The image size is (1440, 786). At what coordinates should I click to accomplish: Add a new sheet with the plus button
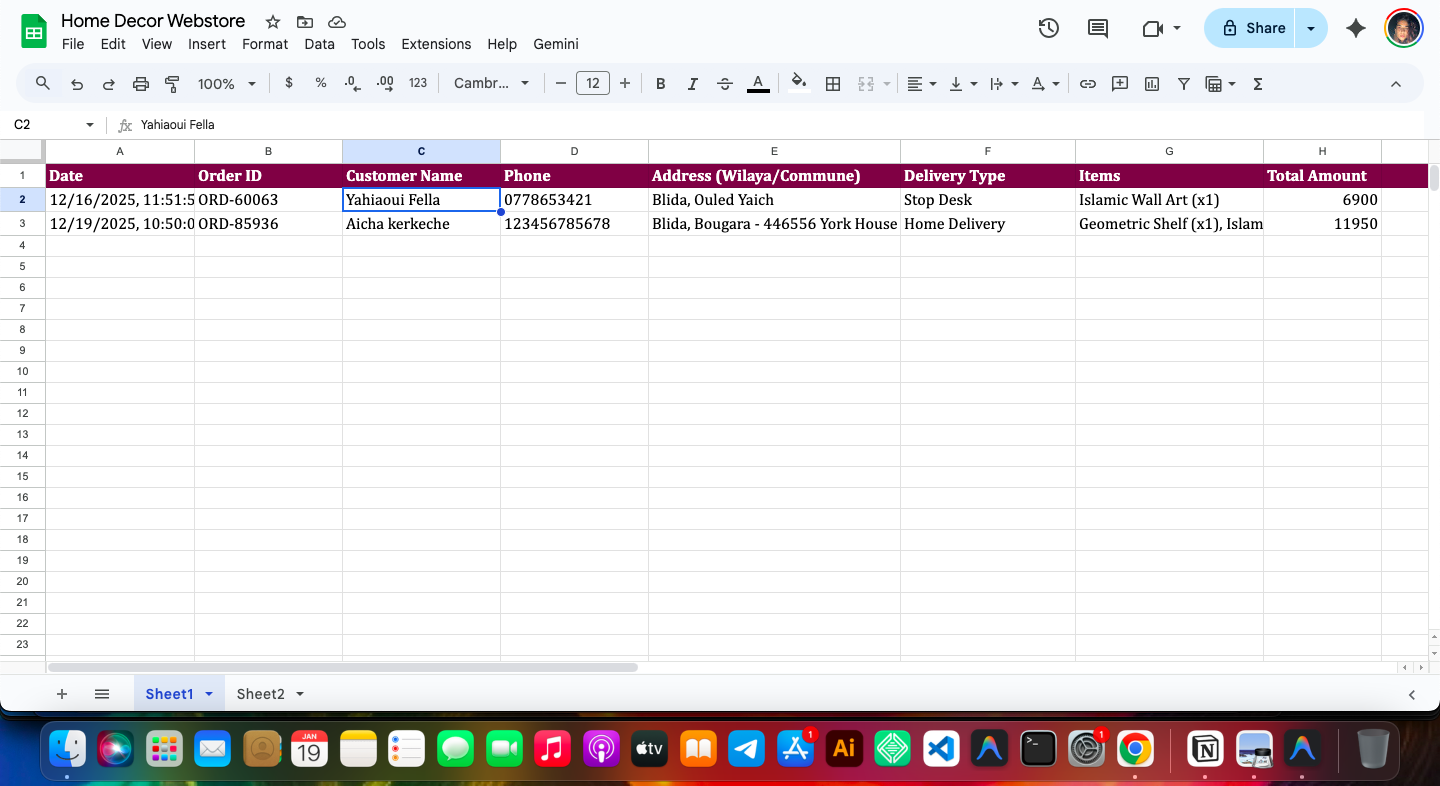coord(62,693)
